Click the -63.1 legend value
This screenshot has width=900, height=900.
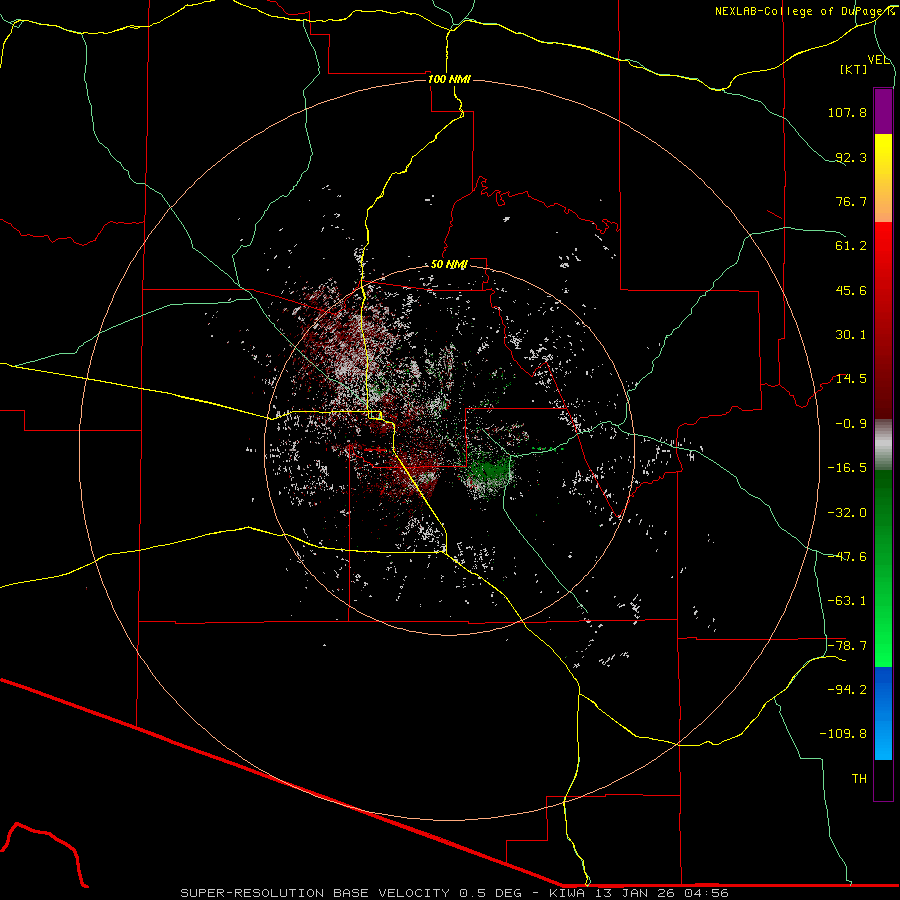pyautogui.click(x=847, y=601)
